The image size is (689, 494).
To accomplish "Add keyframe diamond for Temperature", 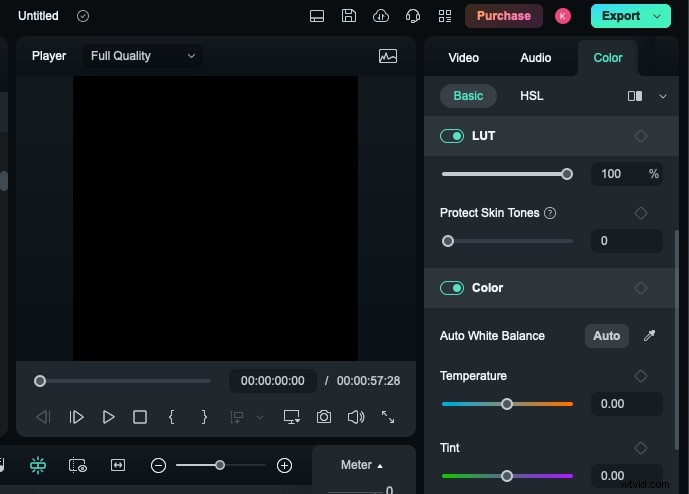I will pos(641,376).
